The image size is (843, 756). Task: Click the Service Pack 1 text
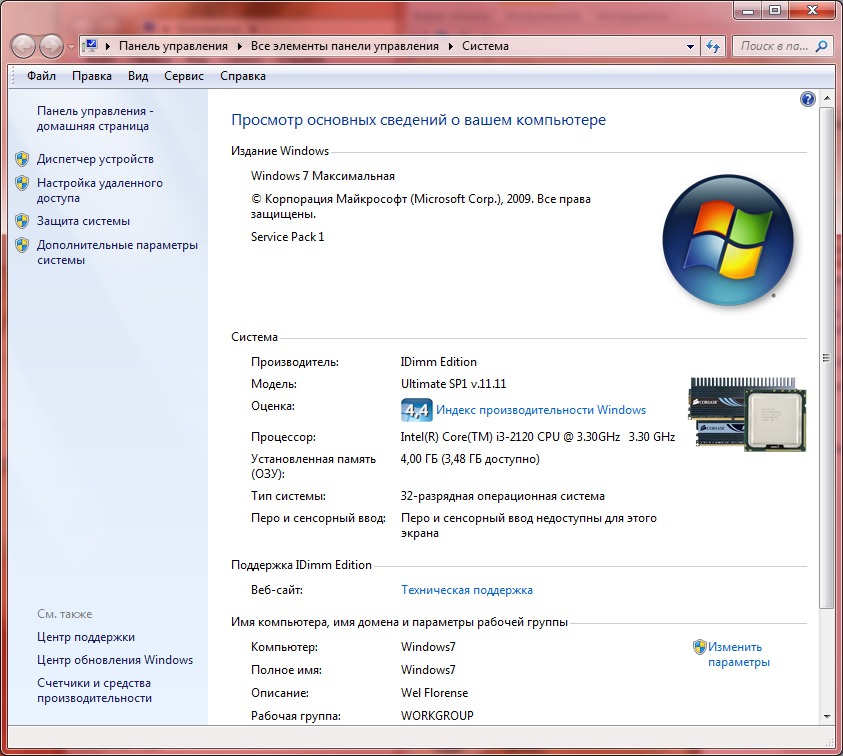pos(288,237)
